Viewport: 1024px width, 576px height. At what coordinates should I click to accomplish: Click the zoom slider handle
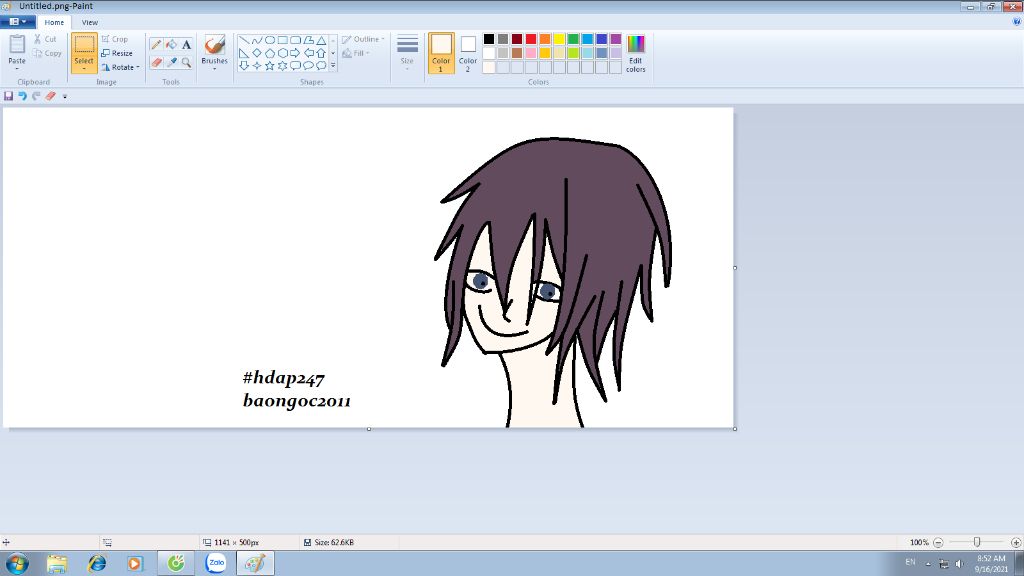point(977,542)
